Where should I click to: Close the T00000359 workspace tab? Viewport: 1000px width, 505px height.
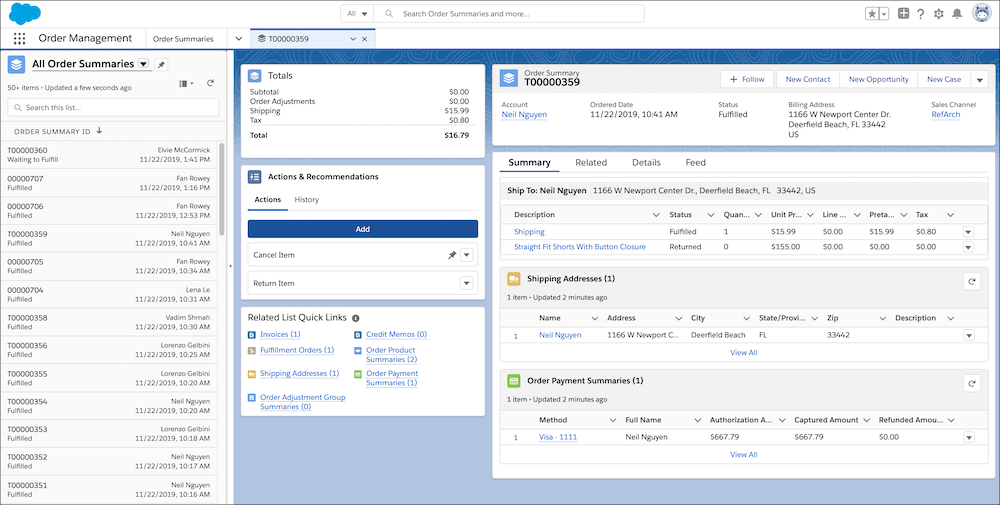[x=364, y=39]
